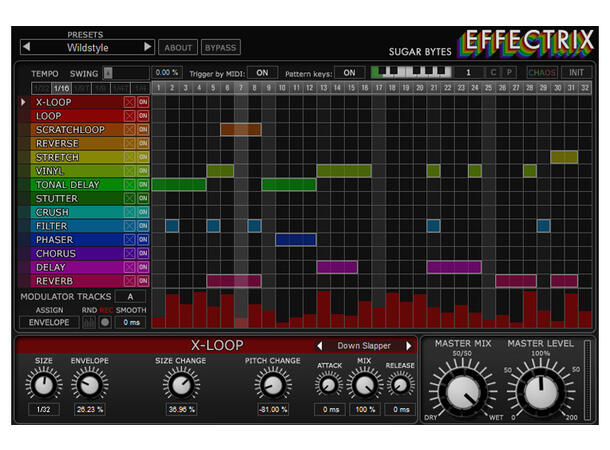
Task: Toggle the X-LOOP track ON button
Action: click(143, 102)
